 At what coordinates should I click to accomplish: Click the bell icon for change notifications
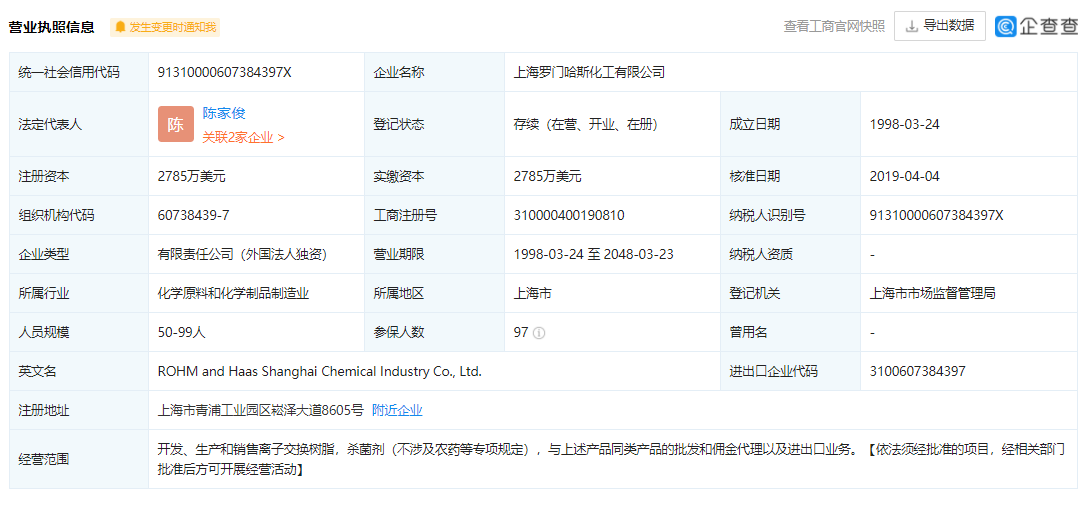pyautogui.click(x=121, y=27)
